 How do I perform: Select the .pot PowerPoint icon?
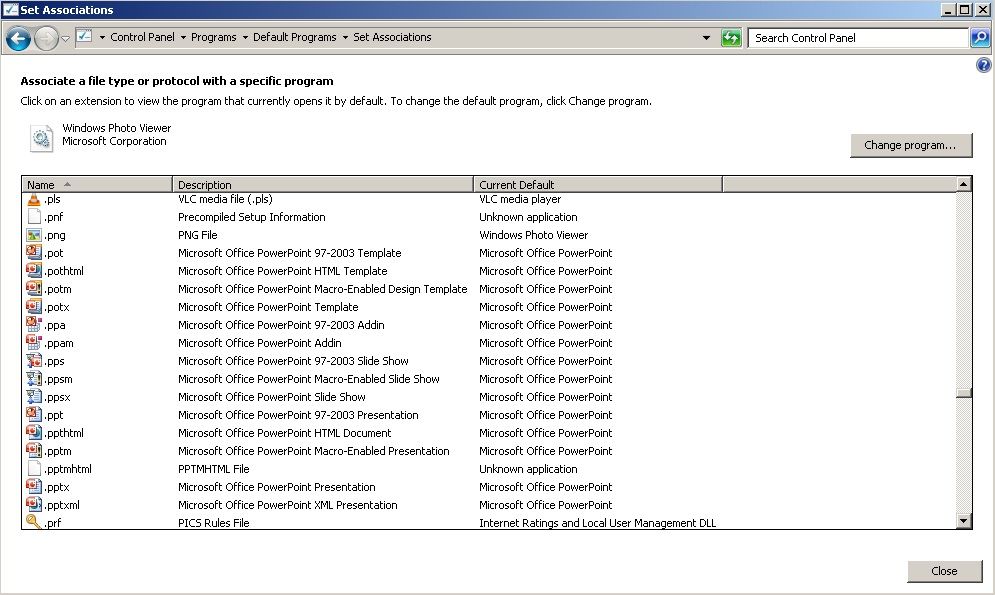point(34,252)
